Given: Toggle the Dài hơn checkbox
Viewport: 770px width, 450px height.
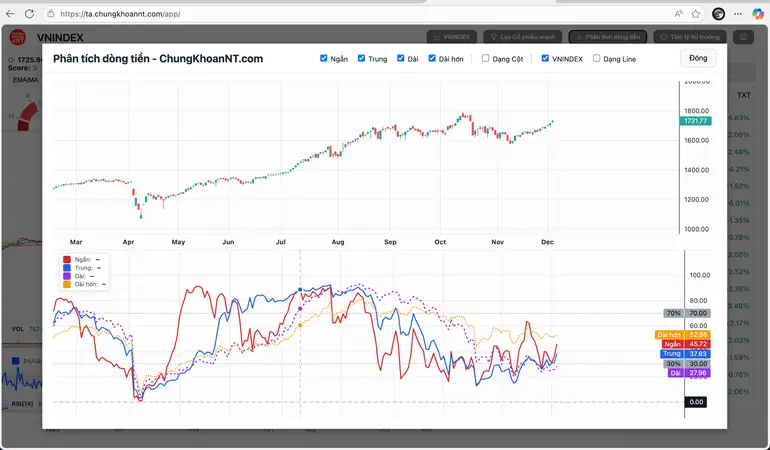Looking at the screenshot, I should [x=432, y=58].
